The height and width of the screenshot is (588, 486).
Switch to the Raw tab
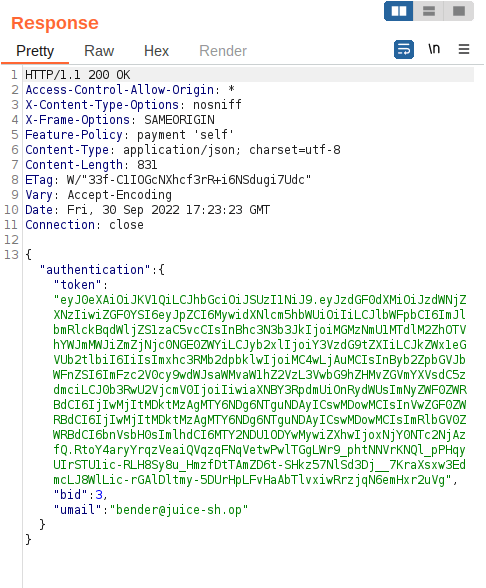point(99,51)
